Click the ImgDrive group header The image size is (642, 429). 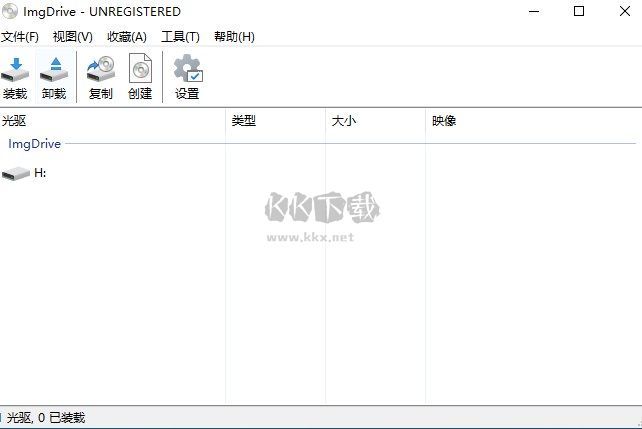point(34,144)
